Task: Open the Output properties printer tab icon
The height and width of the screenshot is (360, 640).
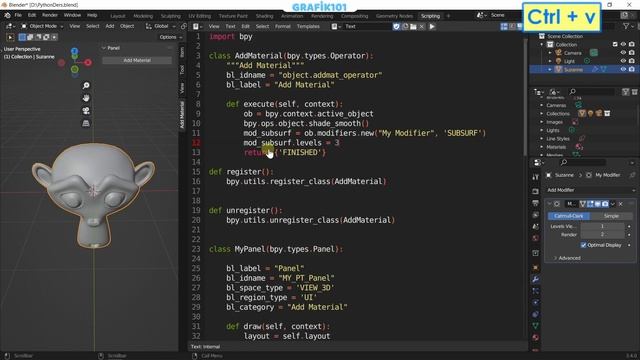Action: coord(536,203)
